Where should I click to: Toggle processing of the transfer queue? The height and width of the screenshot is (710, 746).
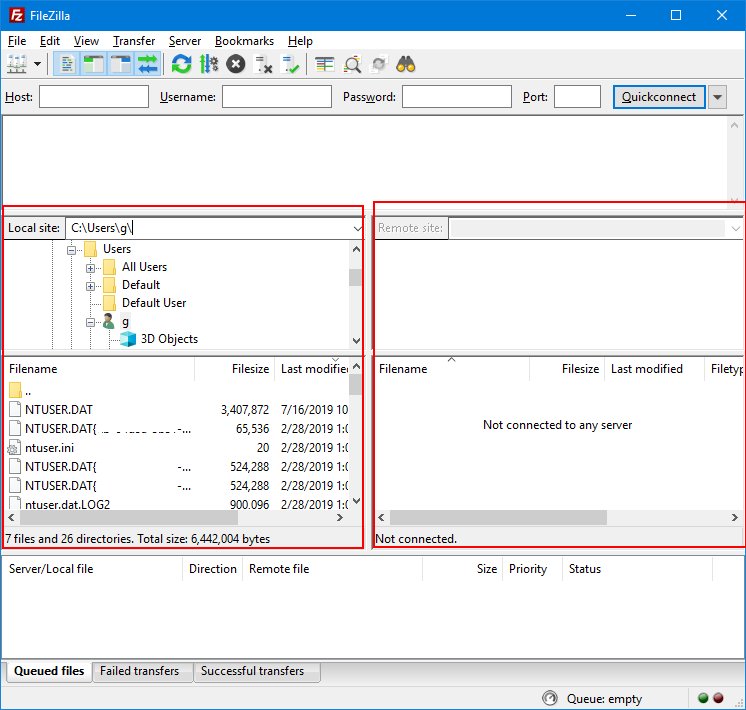coord(208,64)
